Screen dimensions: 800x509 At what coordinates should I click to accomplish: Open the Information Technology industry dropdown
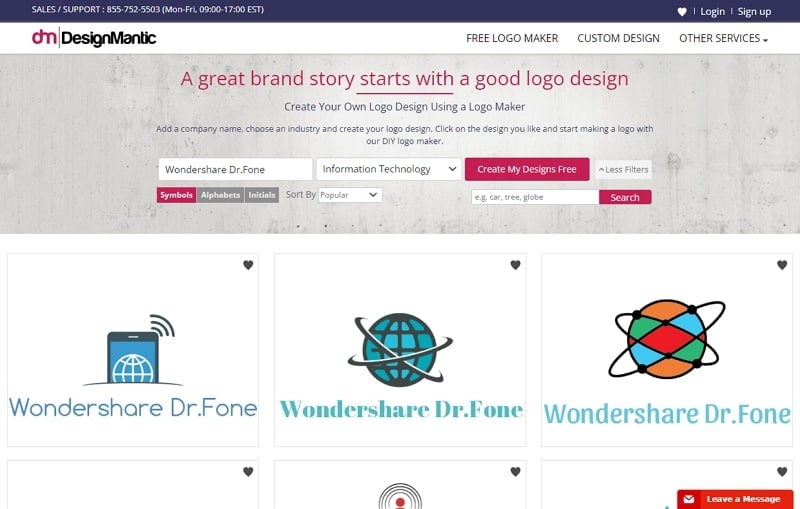coord(389,169)
